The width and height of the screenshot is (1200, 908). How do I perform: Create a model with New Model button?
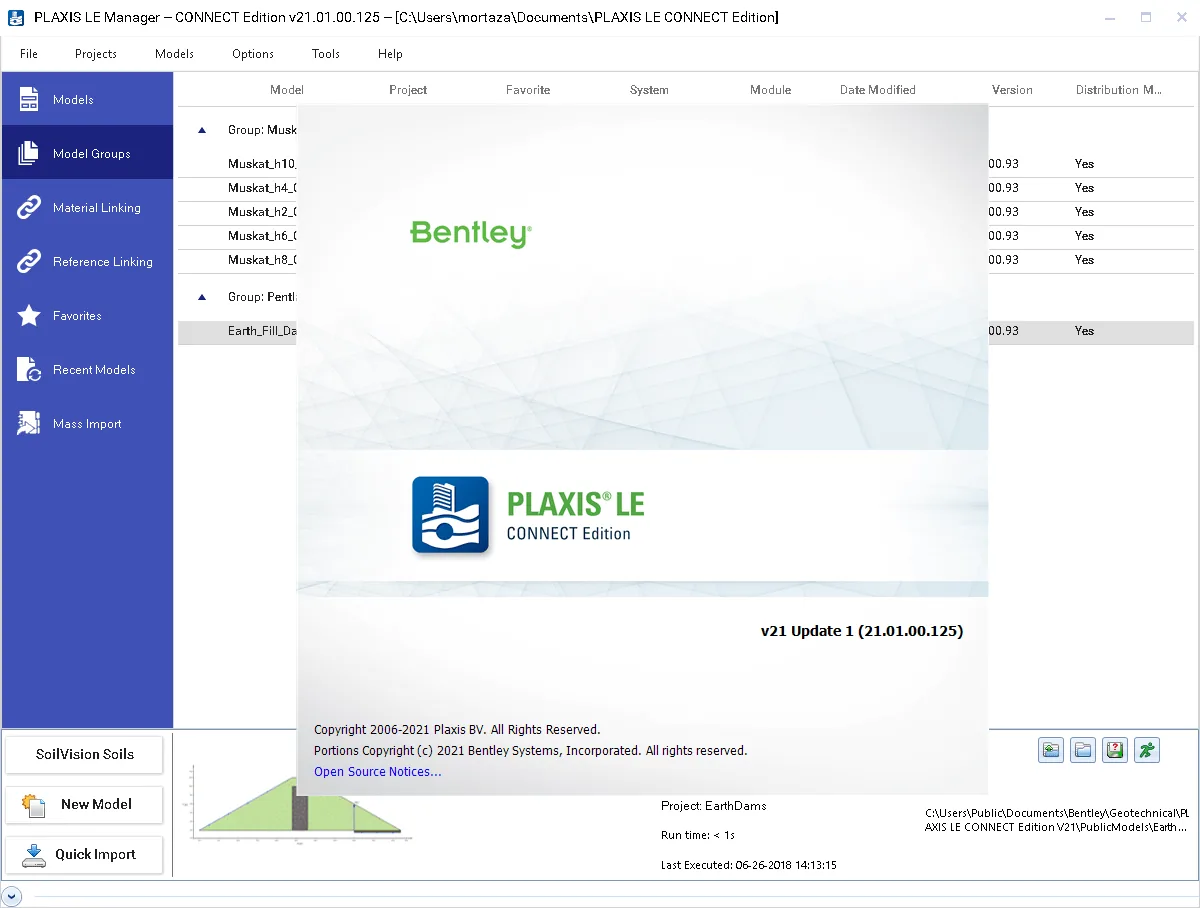84,804
